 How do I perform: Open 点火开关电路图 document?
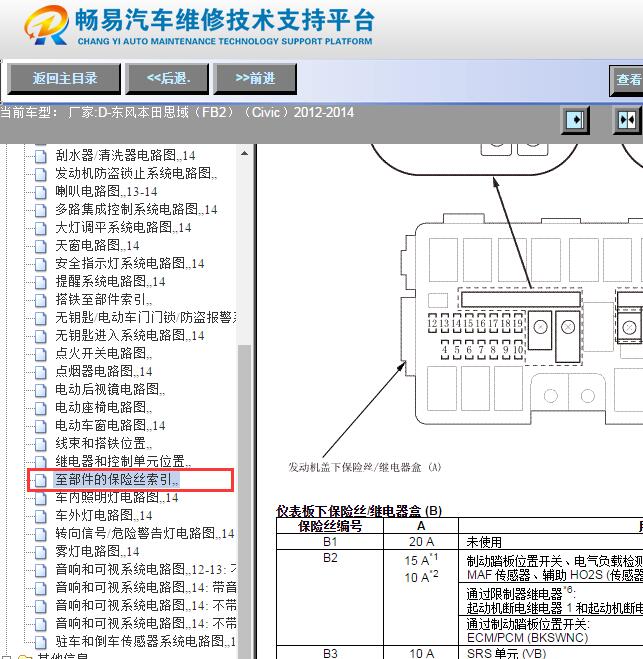(103, 353)
